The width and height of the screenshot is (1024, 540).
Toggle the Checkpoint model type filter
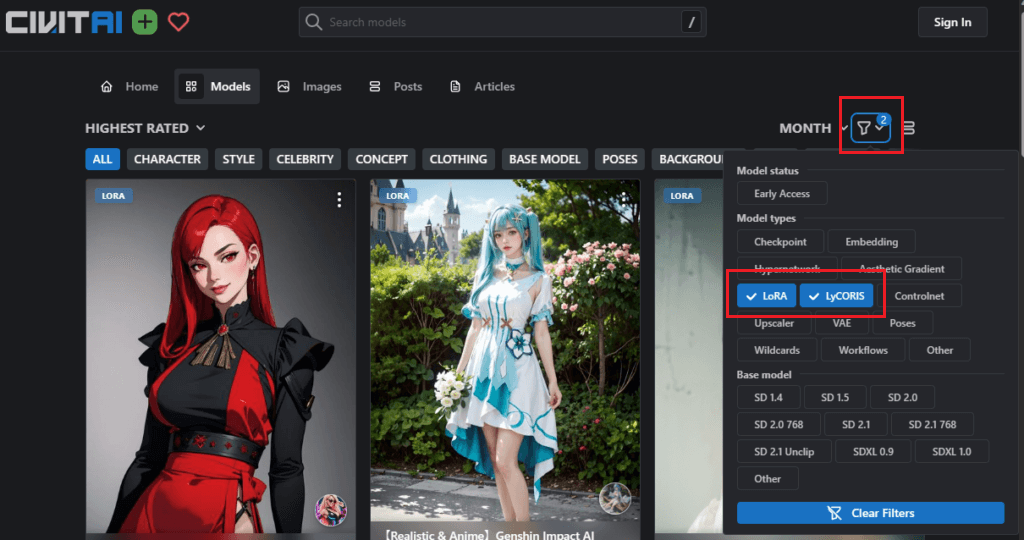pos(780,242)
